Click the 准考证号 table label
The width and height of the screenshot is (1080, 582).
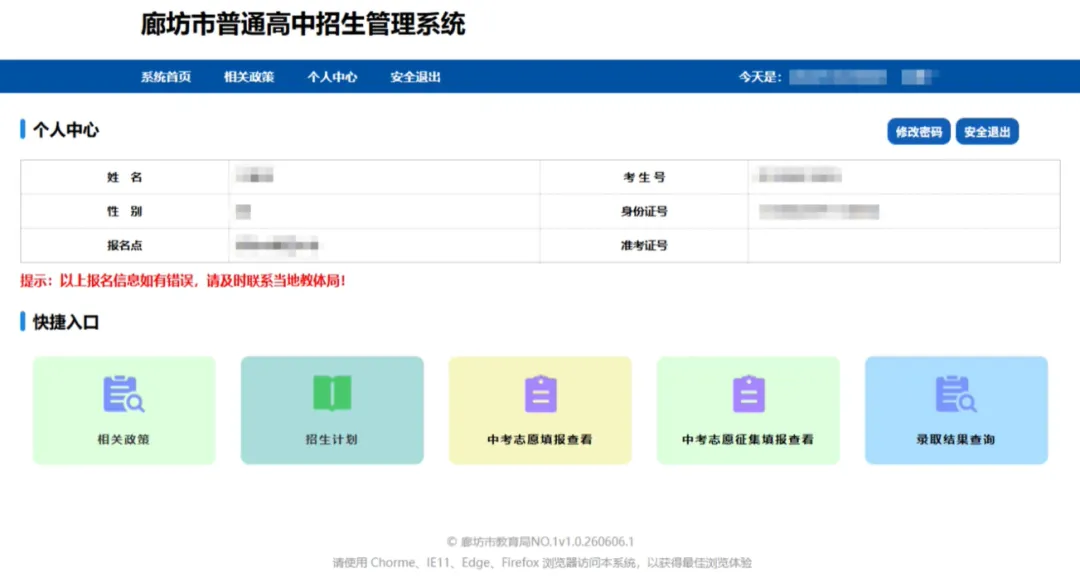[x=644, y=245]
